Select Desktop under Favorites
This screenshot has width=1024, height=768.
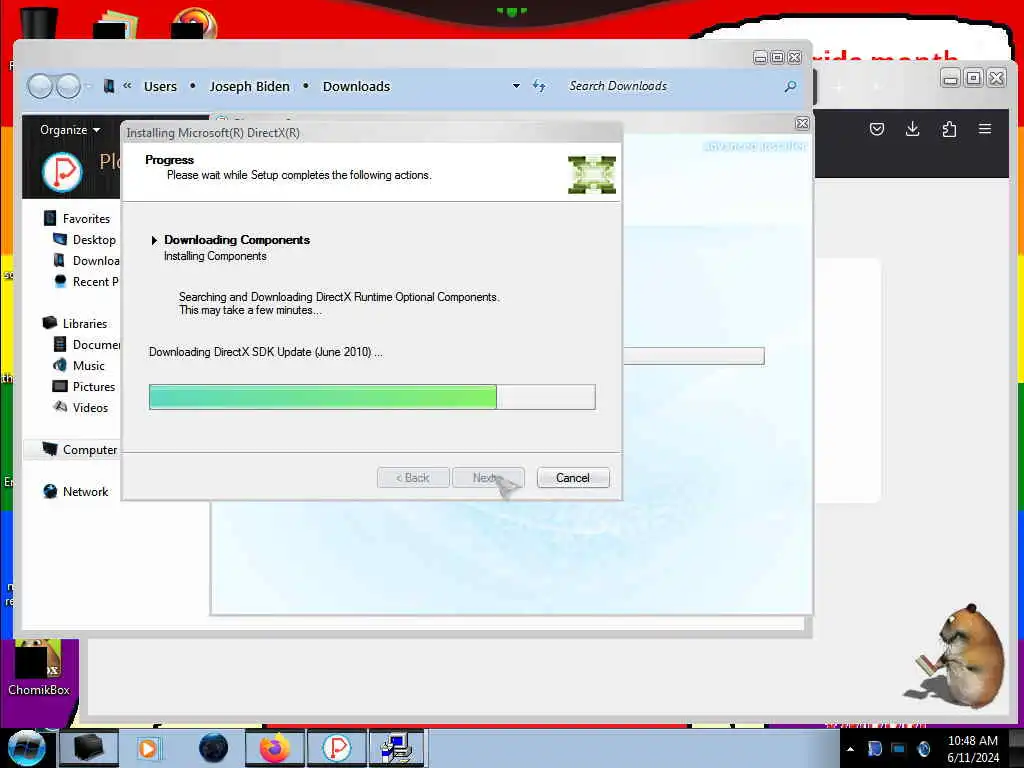click(94, 240)
